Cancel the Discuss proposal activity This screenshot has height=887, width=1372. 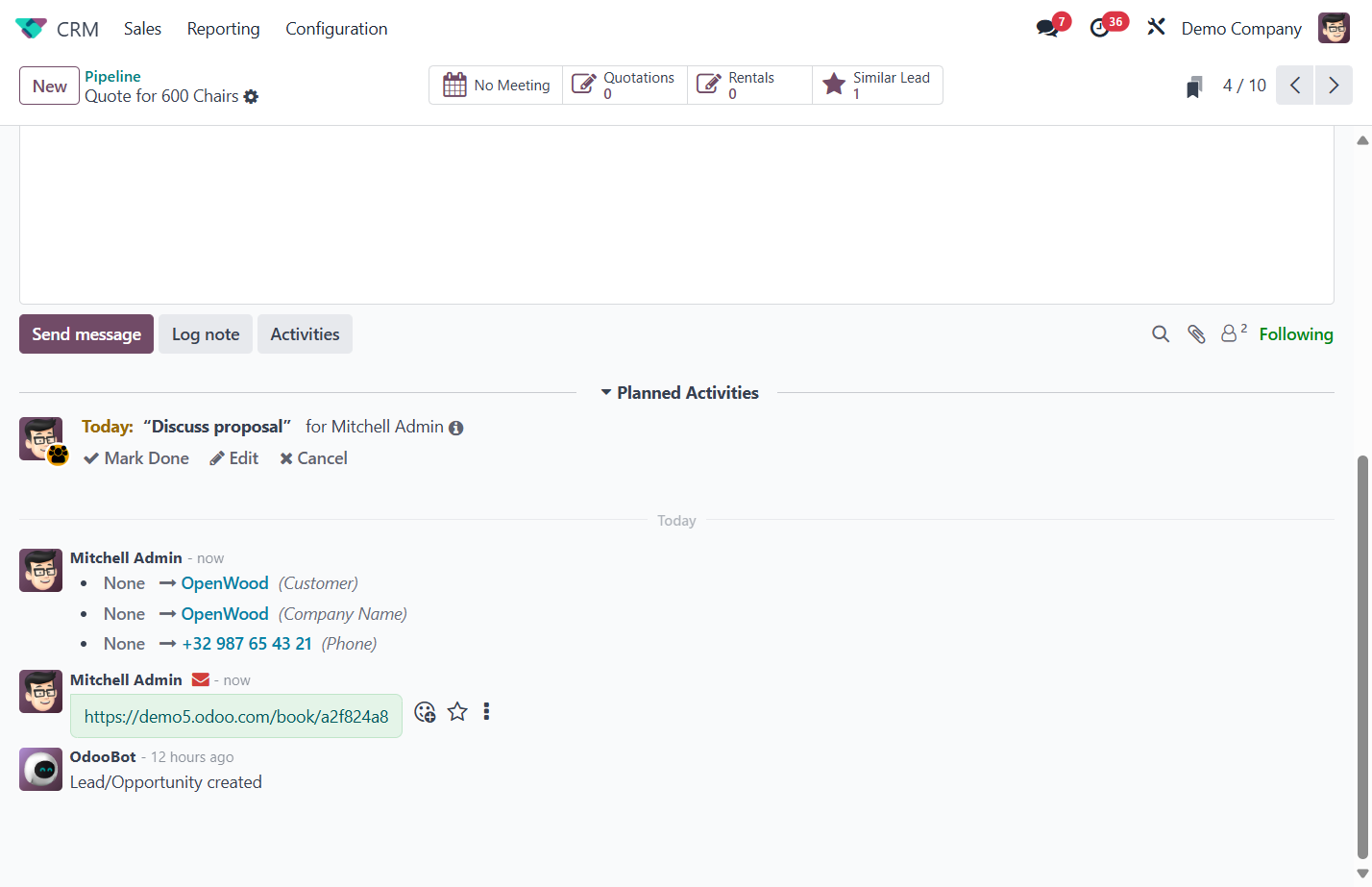click(314, 458)
